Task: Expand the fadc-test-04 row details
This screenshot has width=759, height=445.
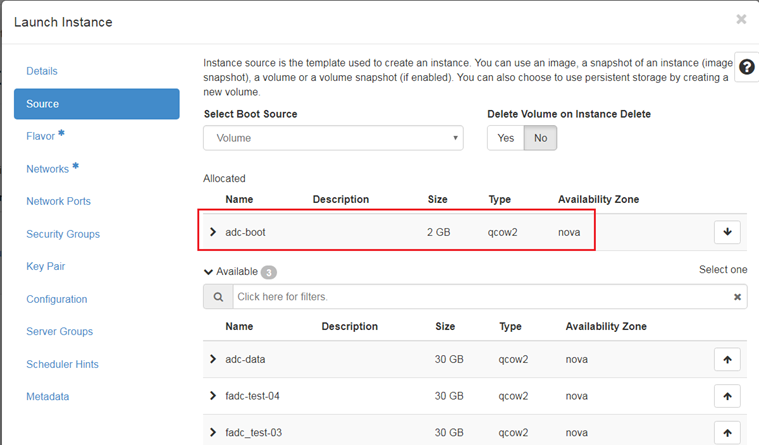Action: tap(213, 396)
